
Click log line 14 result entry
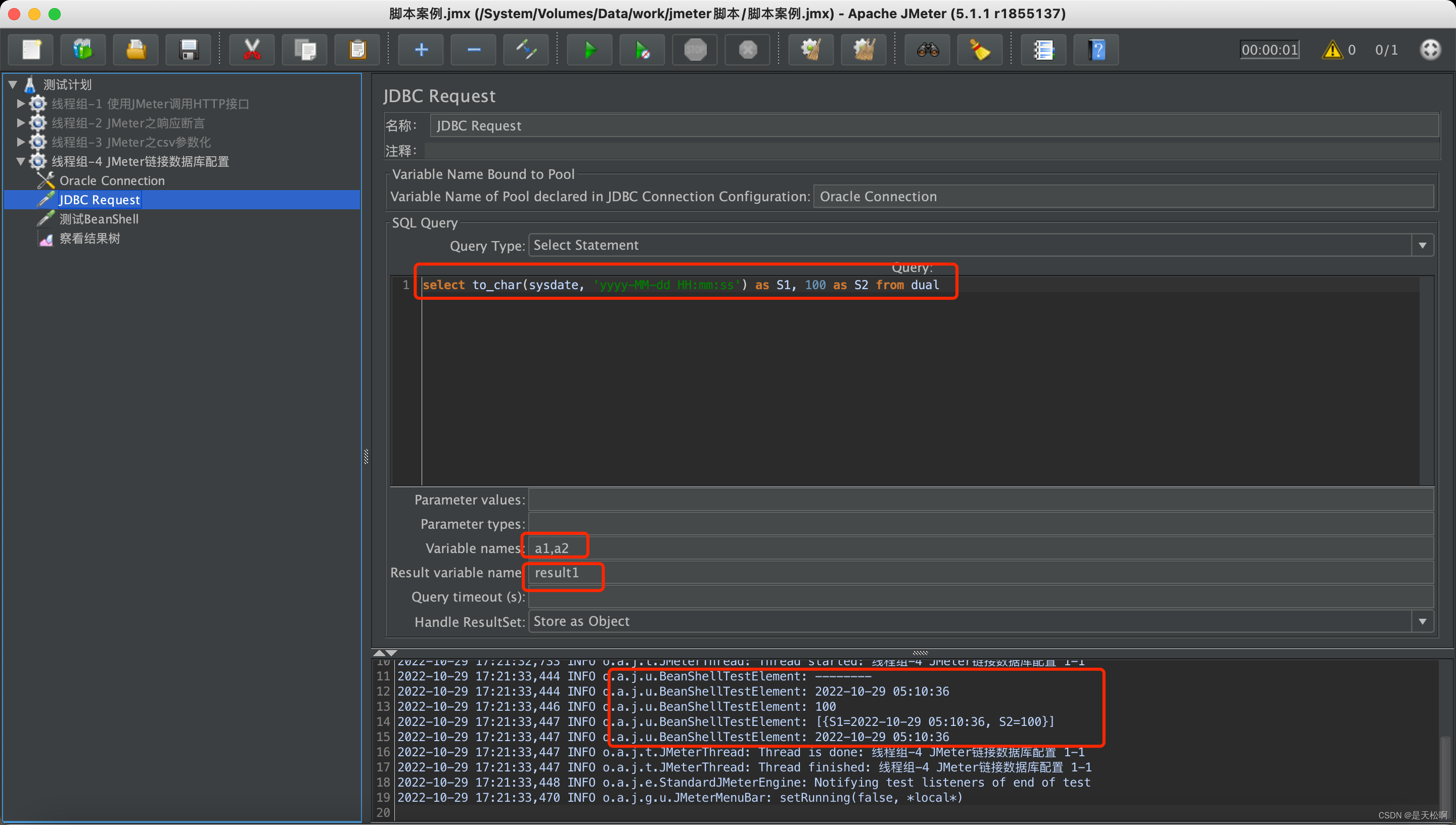(725, 722)
